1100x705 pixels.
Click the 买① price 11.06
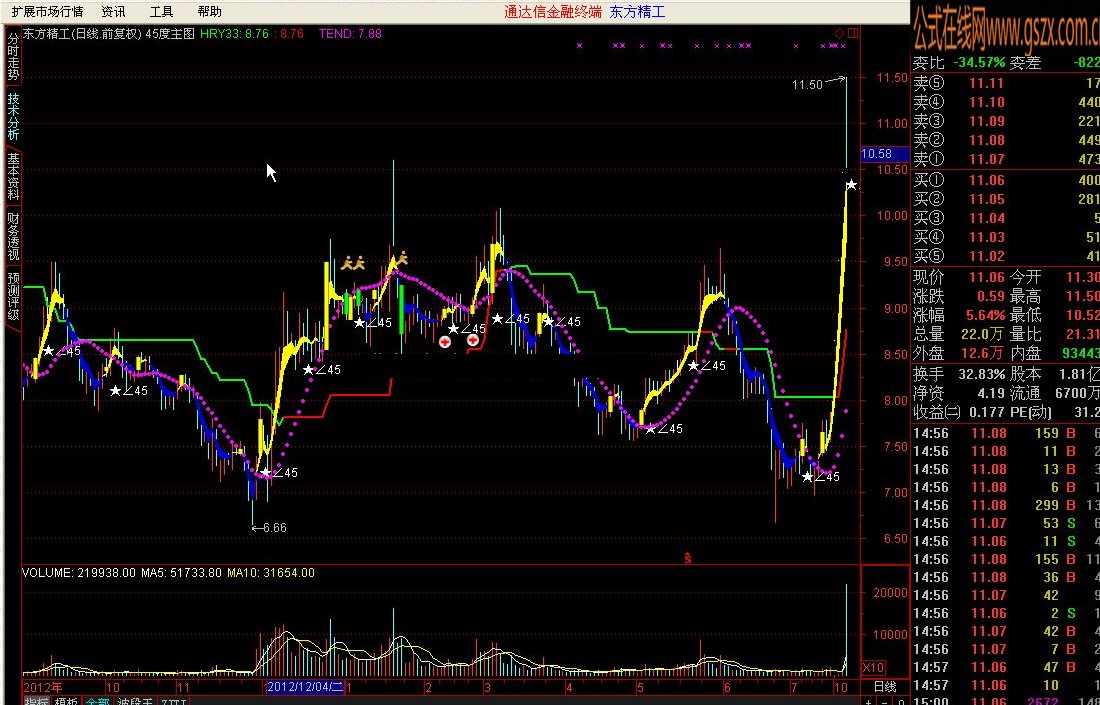tap(986, 180)
